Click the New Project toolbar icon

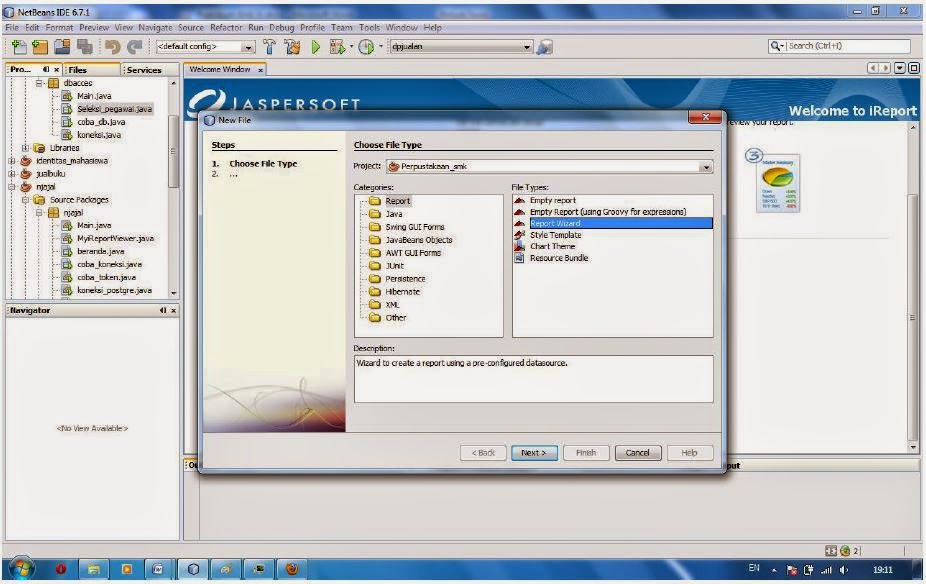click(x=37, y=46)
